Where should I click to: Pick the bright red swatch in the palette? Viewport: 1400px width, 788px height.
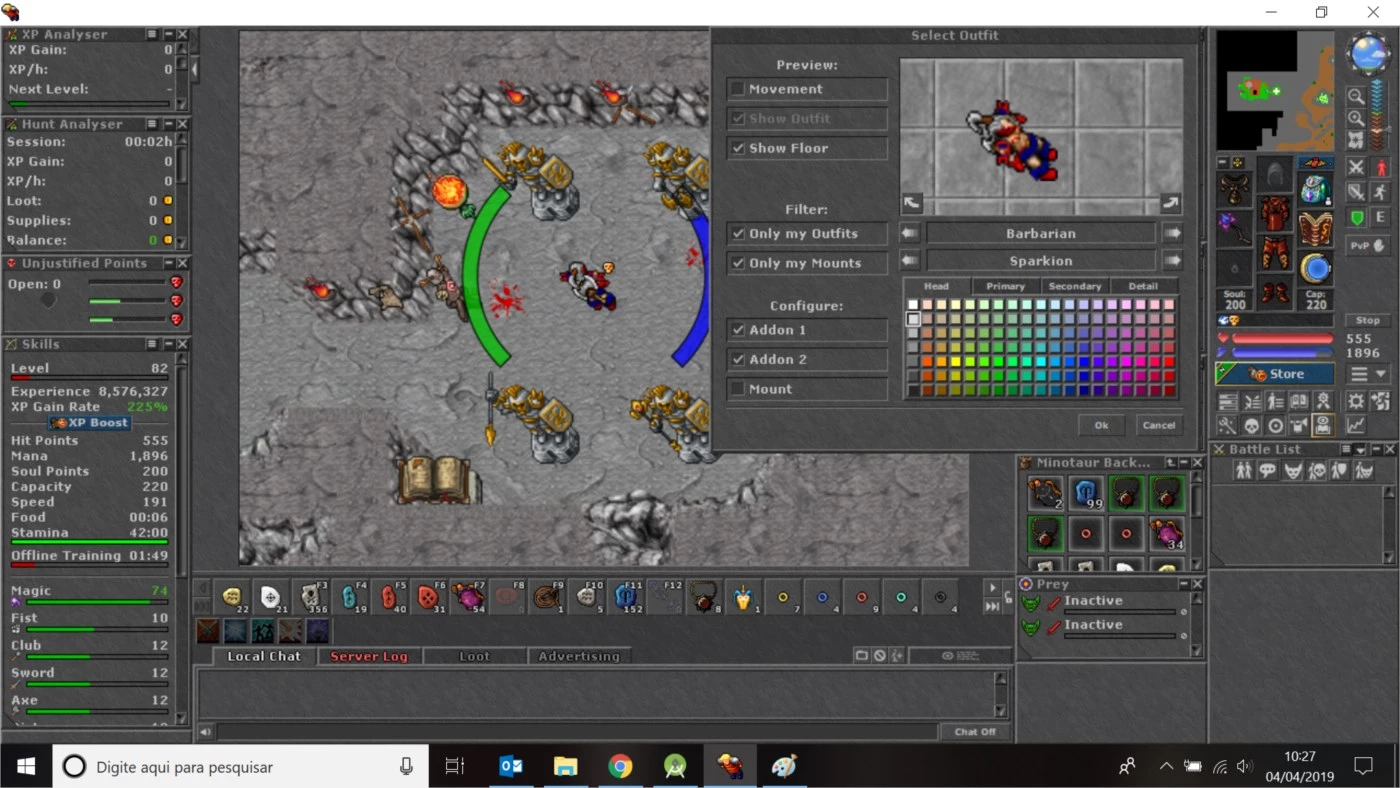pyautogui.click(x=1169, y=362)
